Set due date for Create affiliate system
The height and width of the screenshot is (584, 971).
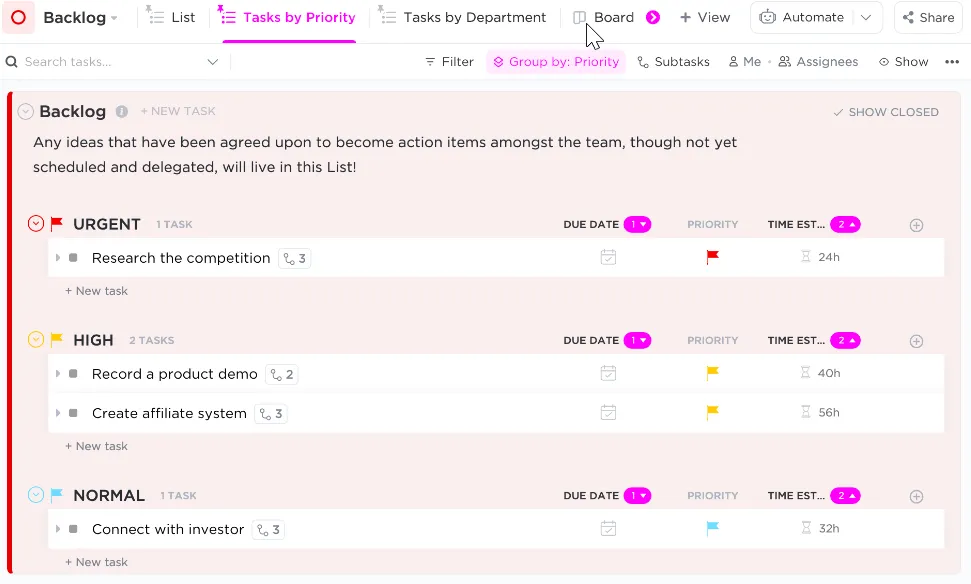608,412
